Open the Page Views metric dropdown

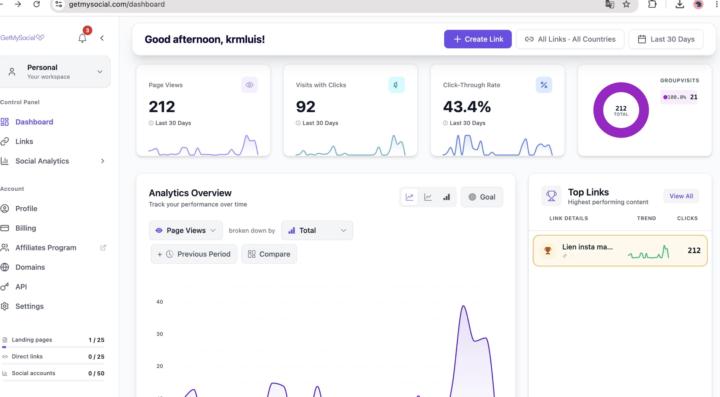tap(186, 230)
